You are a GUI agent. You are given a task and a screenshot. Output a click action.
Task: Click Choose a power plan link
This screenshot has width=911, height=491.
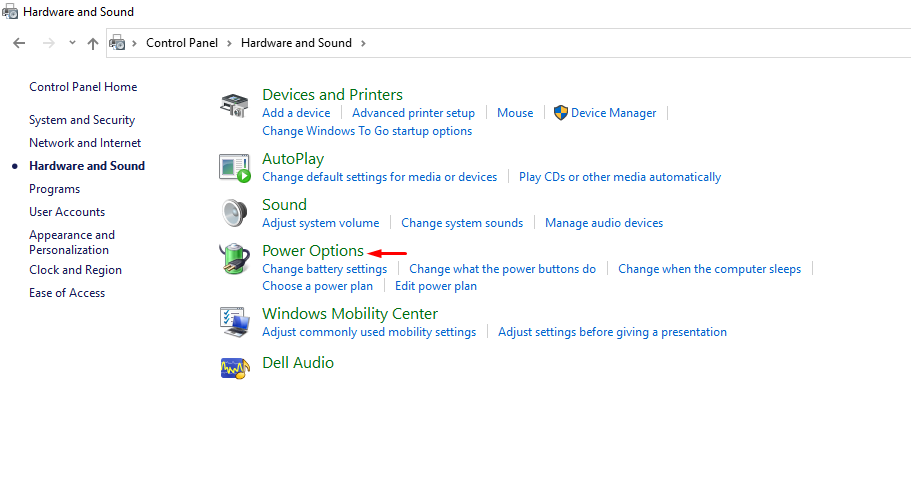click(317, 286)
